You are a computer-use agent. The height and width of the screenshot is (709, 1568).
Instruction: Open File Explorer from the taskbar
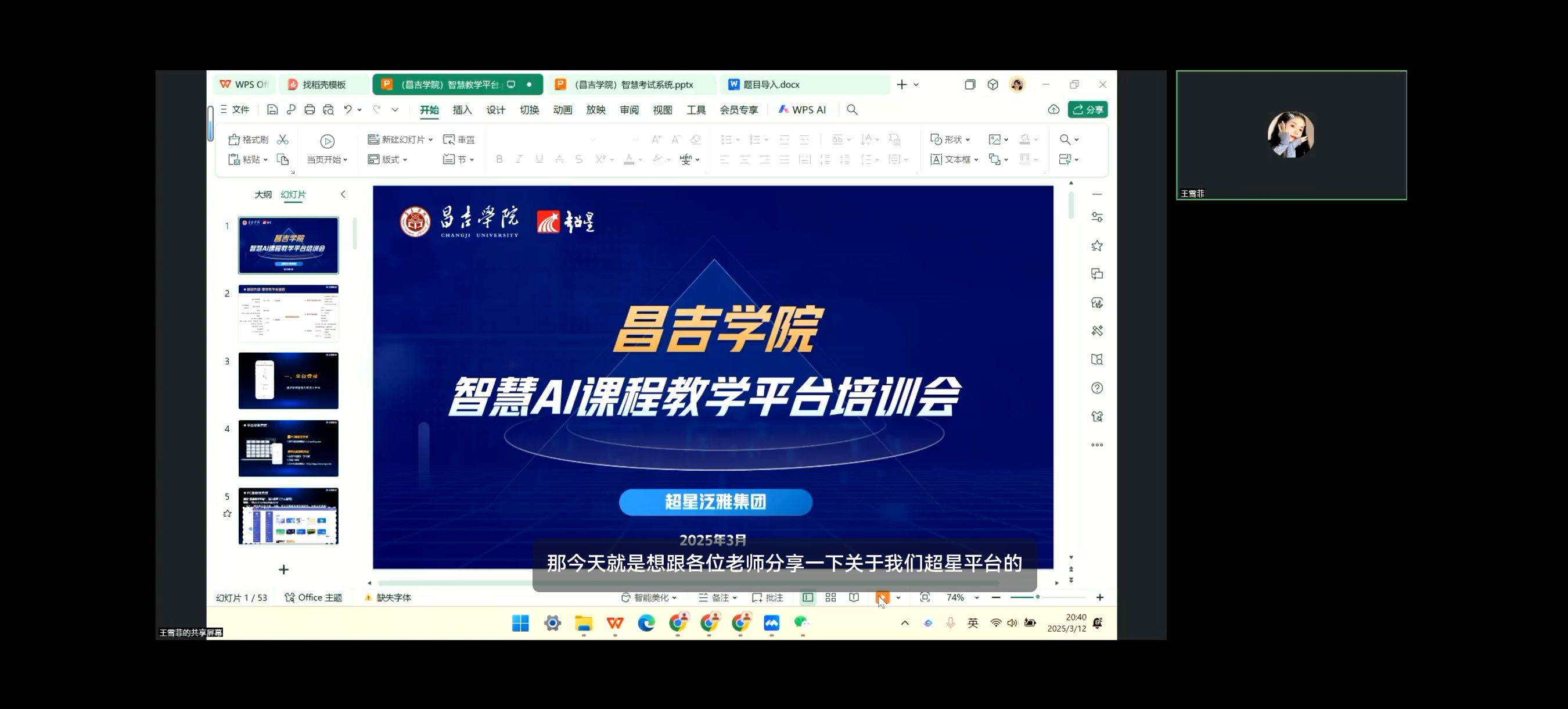583,622
